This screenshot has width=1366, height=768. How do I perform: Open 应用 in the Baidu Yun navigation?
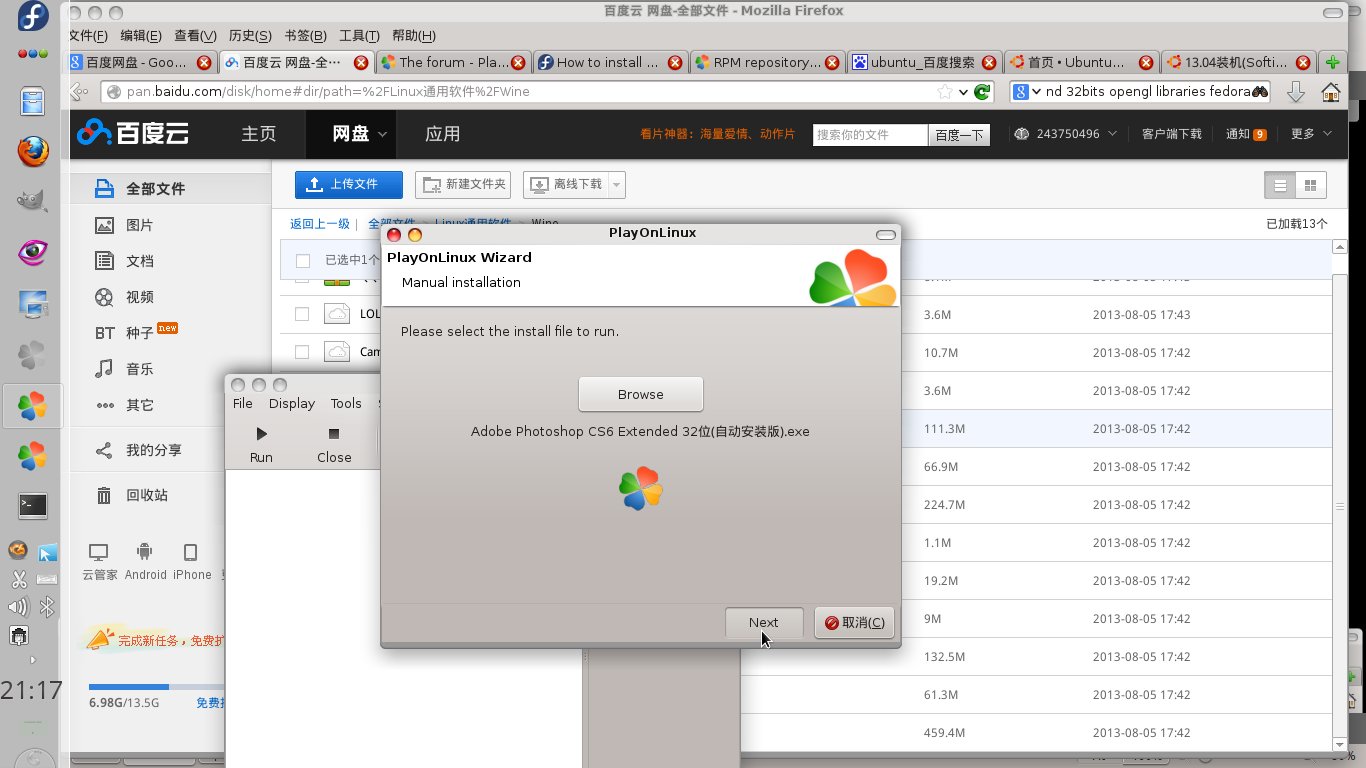pos(442,134)
